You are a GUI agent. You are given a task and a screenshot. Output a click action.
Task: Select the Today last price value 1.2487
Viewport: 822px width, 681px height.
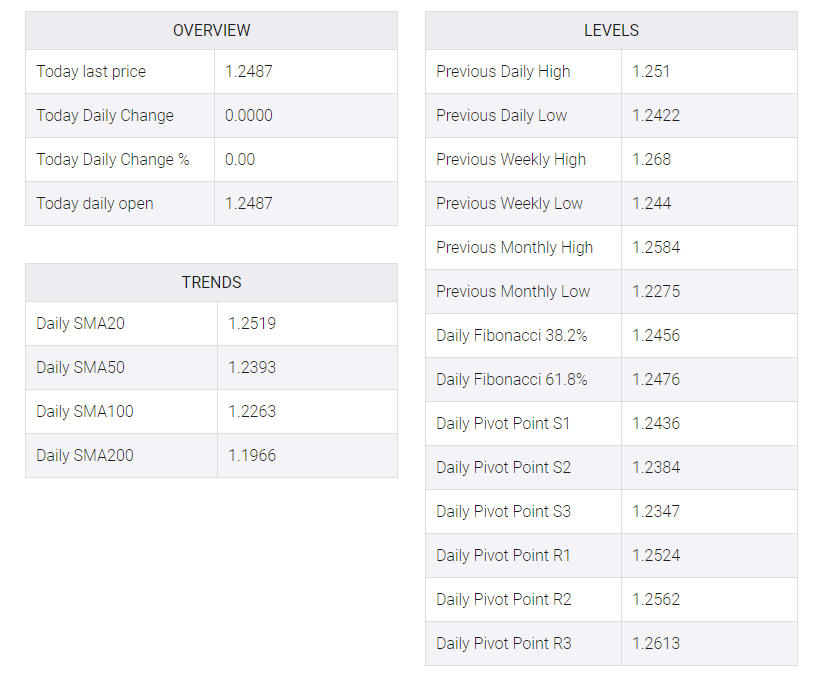248,71
